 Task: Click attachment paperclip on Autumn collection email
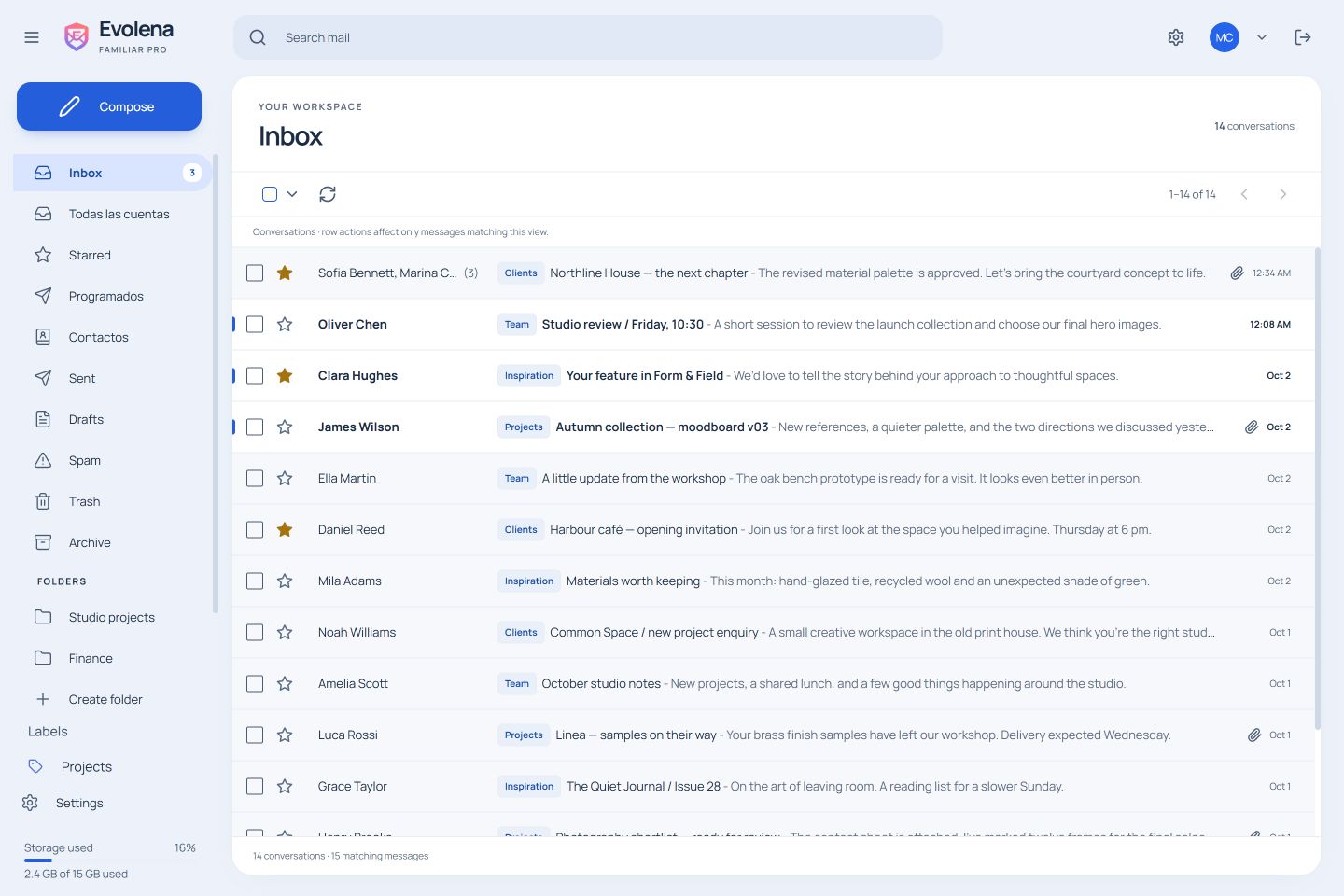[1252, 427]
